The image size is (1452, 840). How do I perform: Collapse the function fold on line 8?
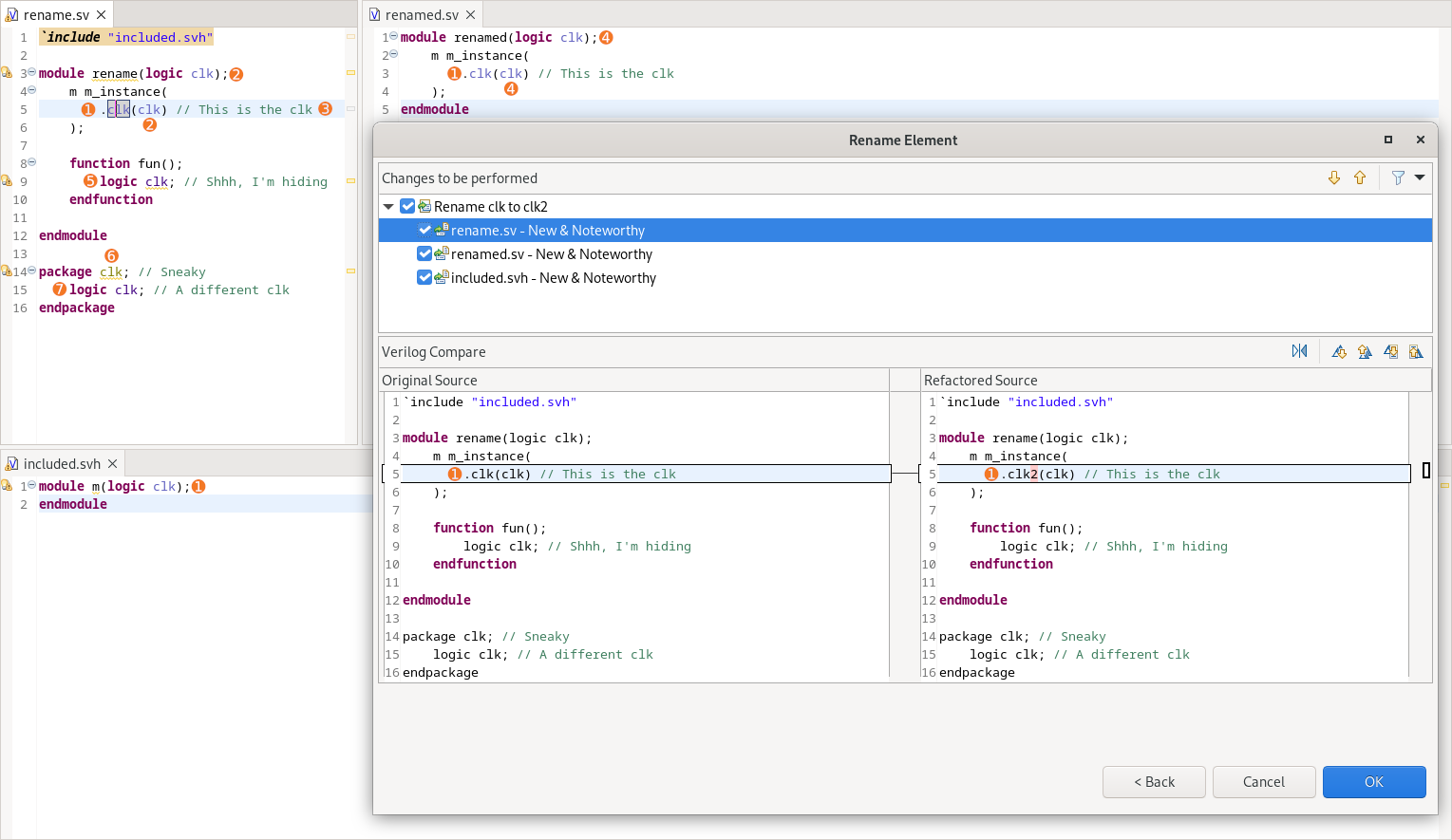click(31, 162)
